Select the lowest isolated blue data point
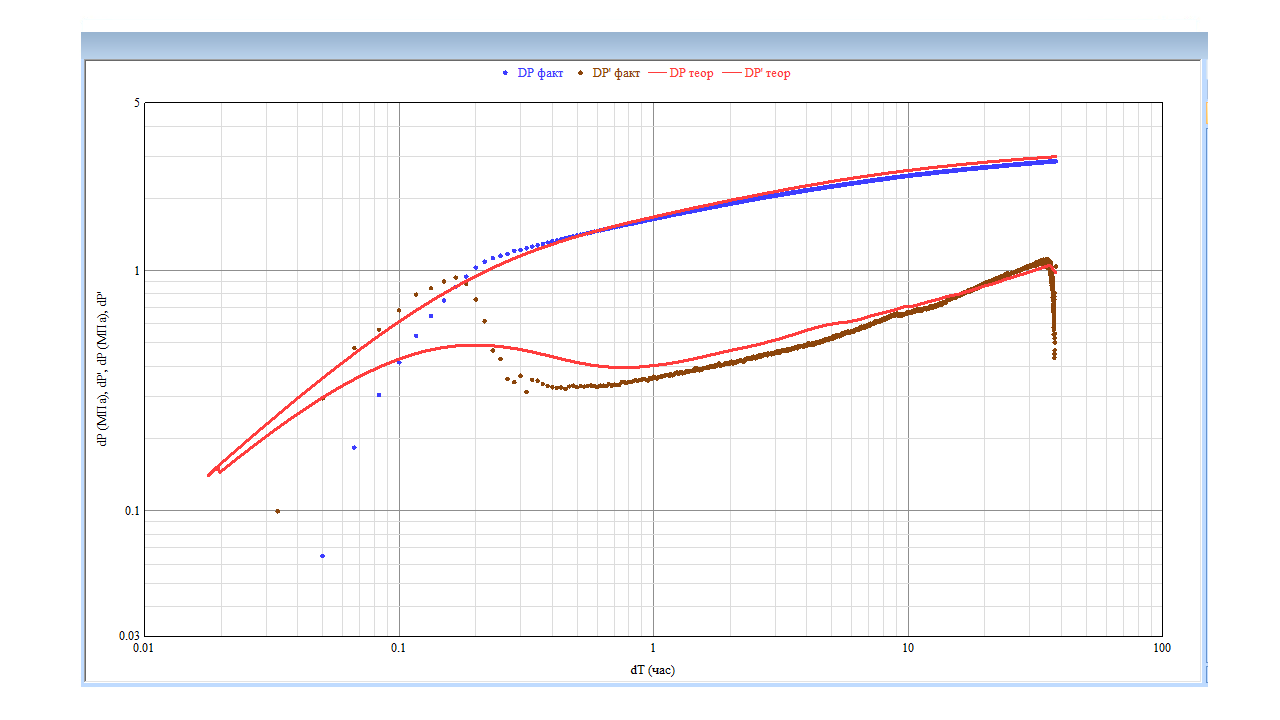 322,556
